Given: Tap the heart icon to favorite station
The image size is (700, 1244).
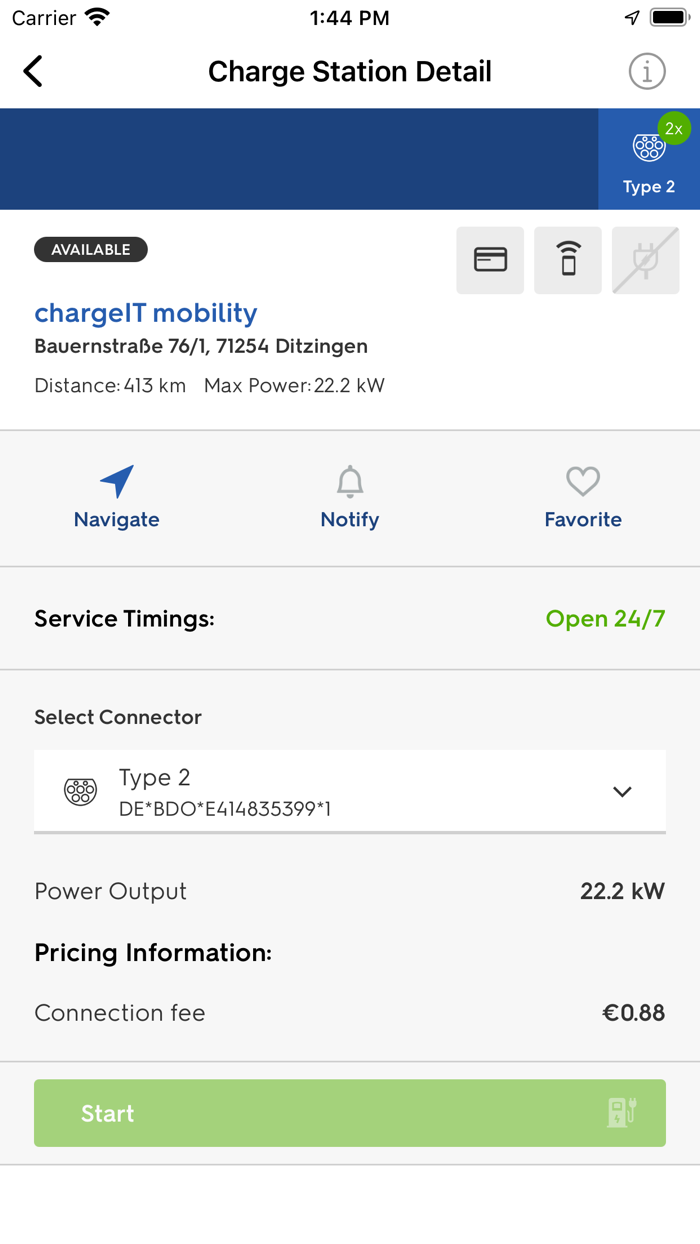Looking at the screenshot, I should [x=583, y=482].
